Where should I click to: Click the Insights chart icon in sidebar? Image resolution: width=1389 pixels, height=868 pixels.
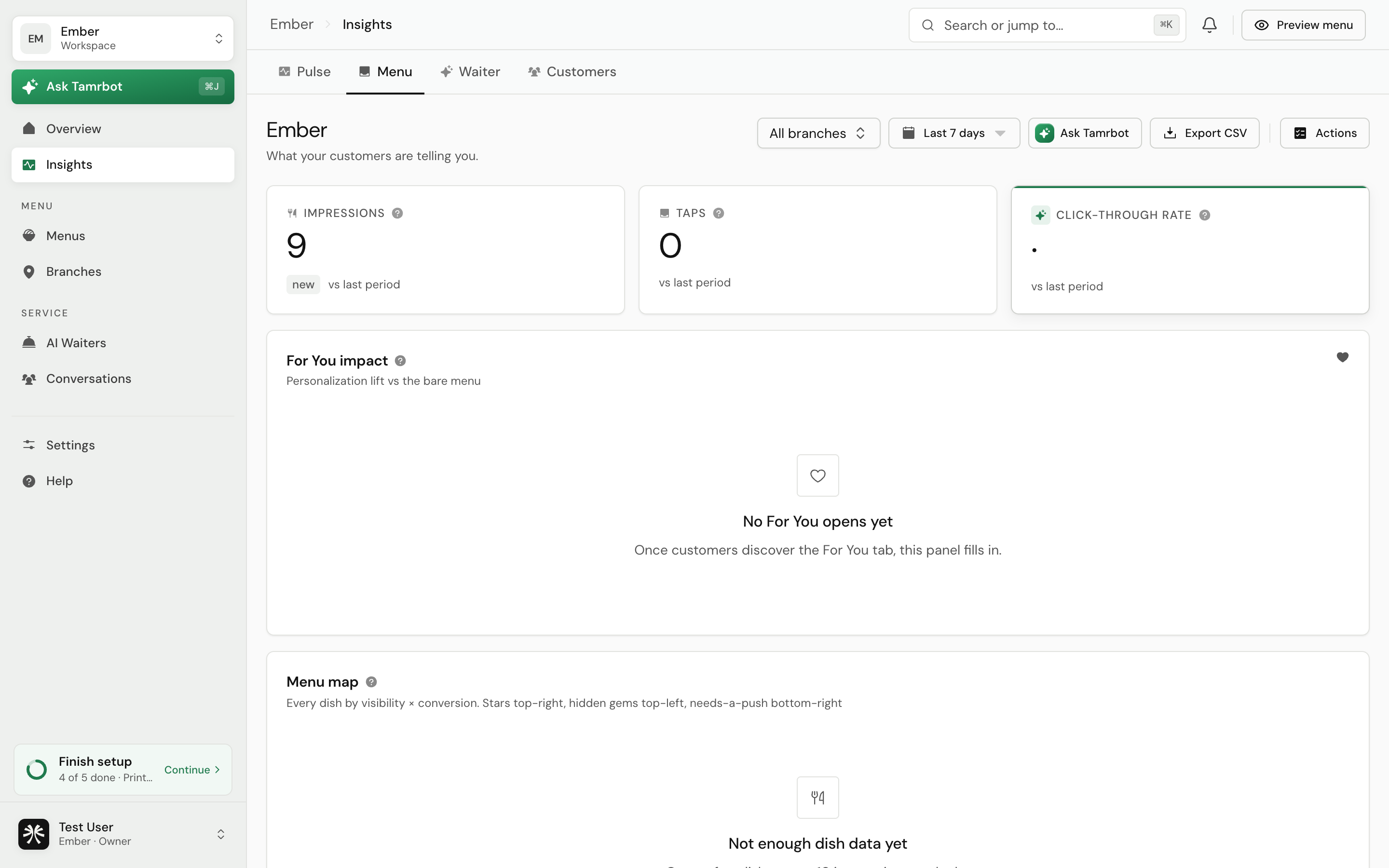[29, 165]
